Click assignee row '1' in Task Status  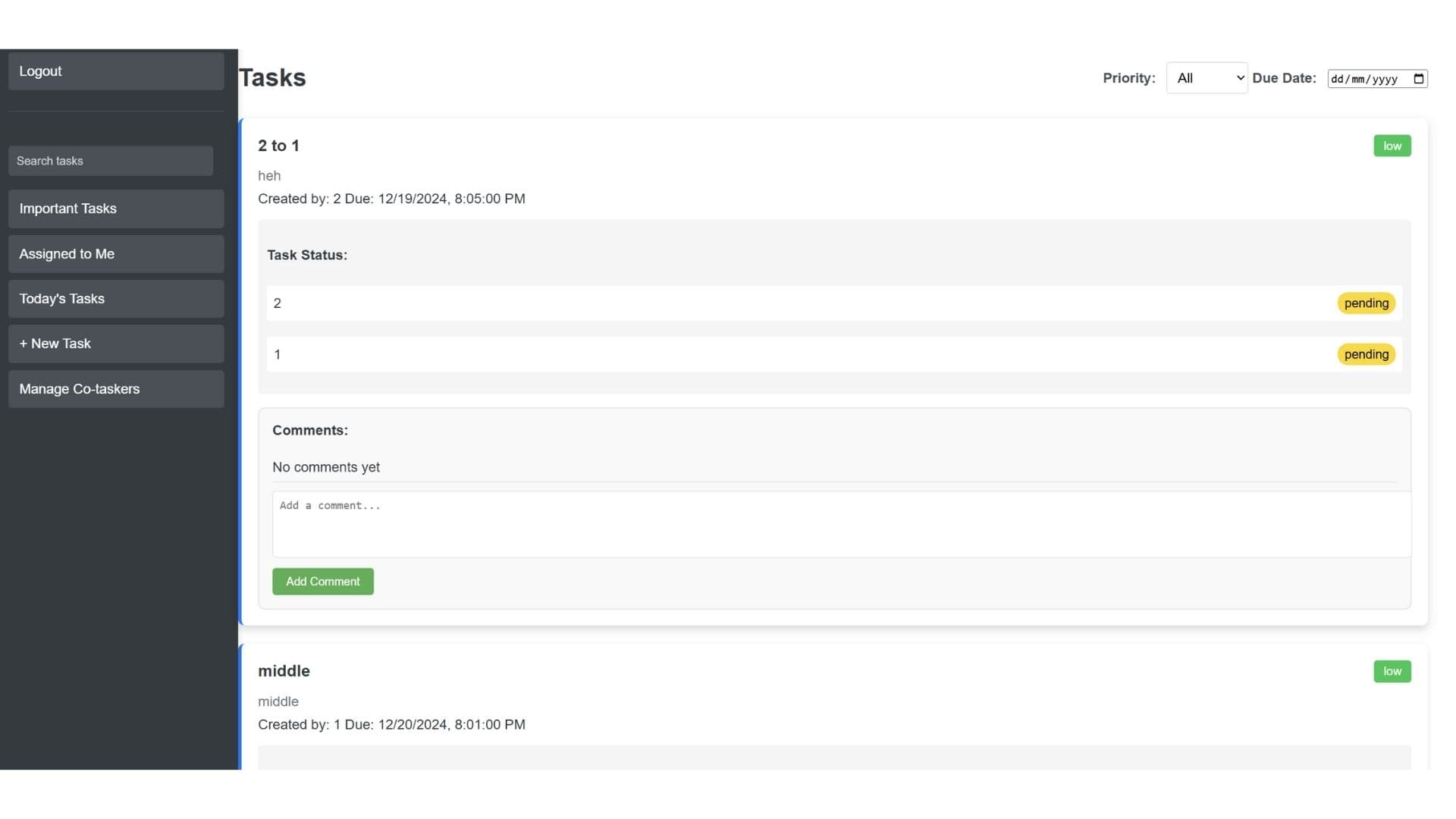pos(834,354)
